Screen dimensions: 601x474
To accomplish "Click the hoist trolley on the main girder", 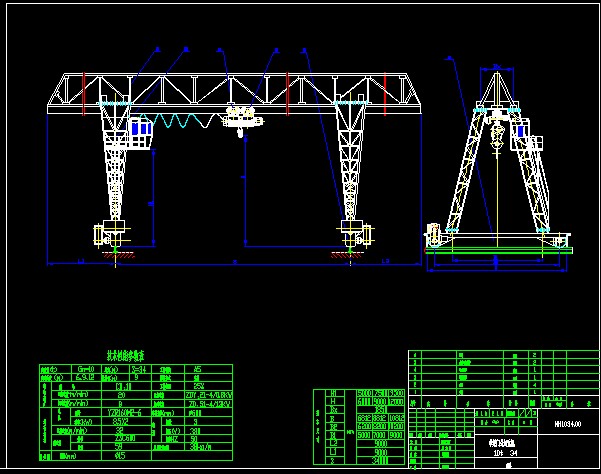I will click(x=240, y=117).
